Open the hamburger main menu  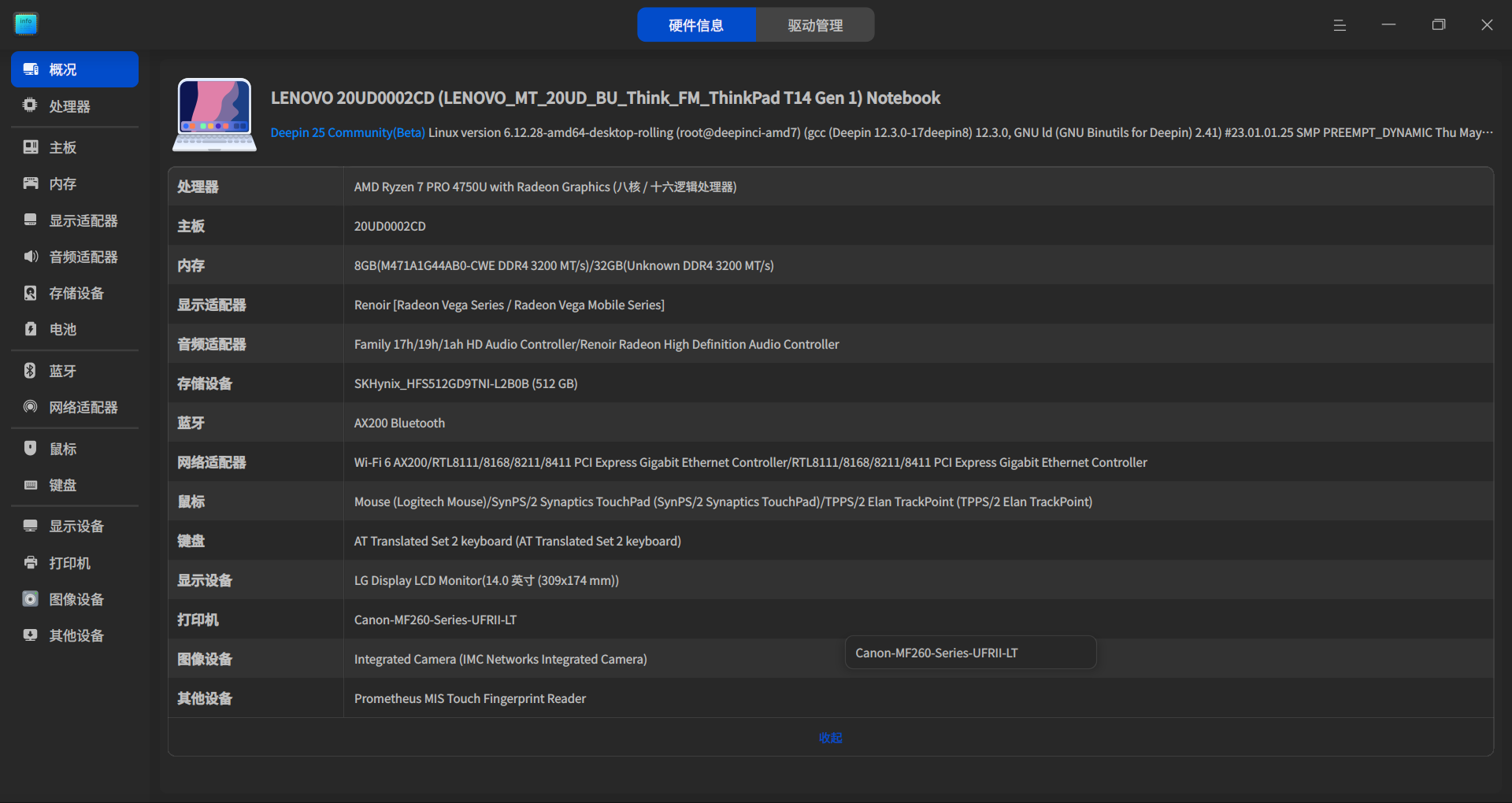1340,25
